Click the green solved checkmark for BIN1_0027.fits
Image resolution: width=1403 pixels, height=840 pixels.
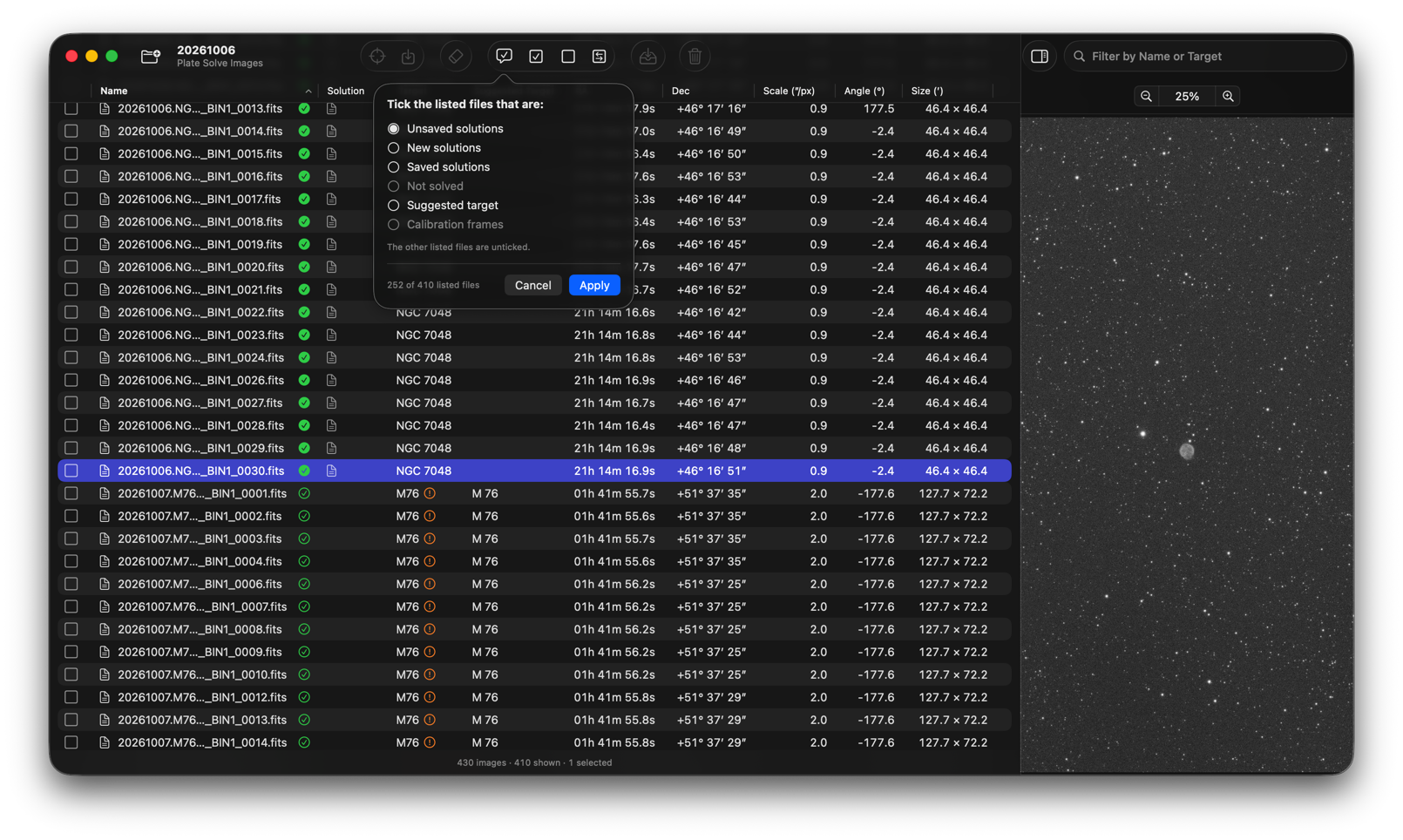(x=304, y=403)
